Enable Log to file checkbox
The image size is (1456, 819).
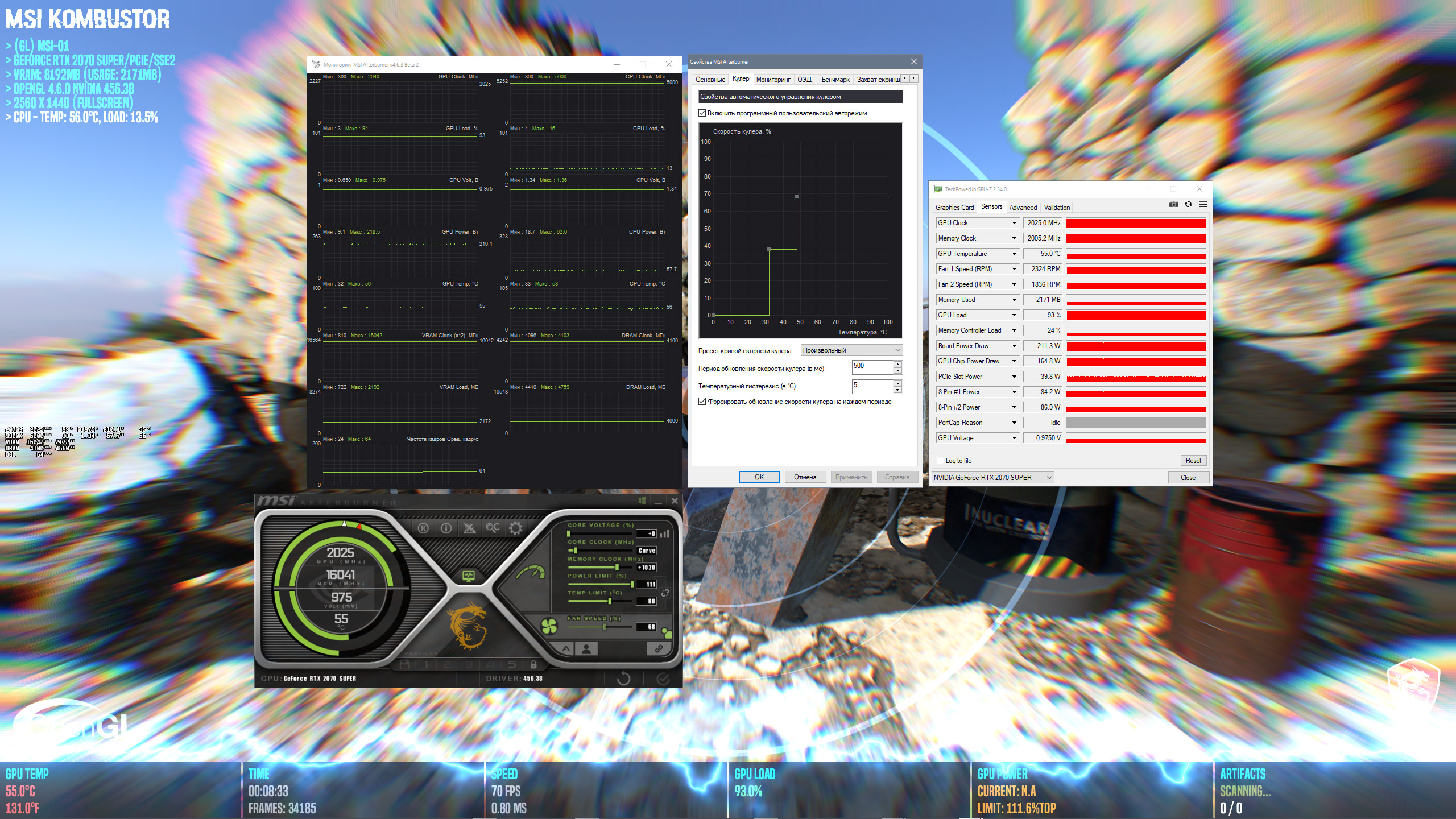[941, 461]
